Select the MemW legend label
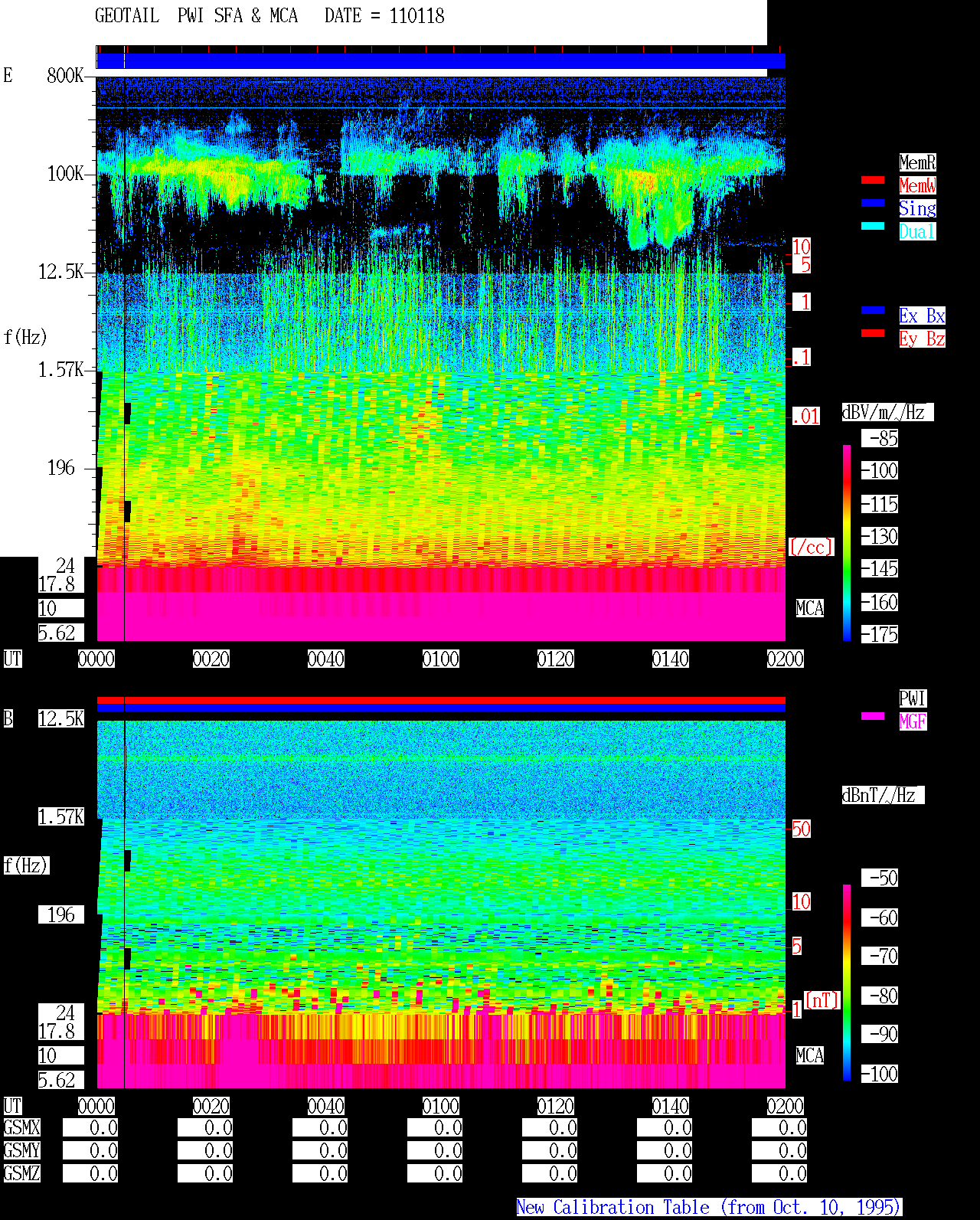 click(917, 185)
